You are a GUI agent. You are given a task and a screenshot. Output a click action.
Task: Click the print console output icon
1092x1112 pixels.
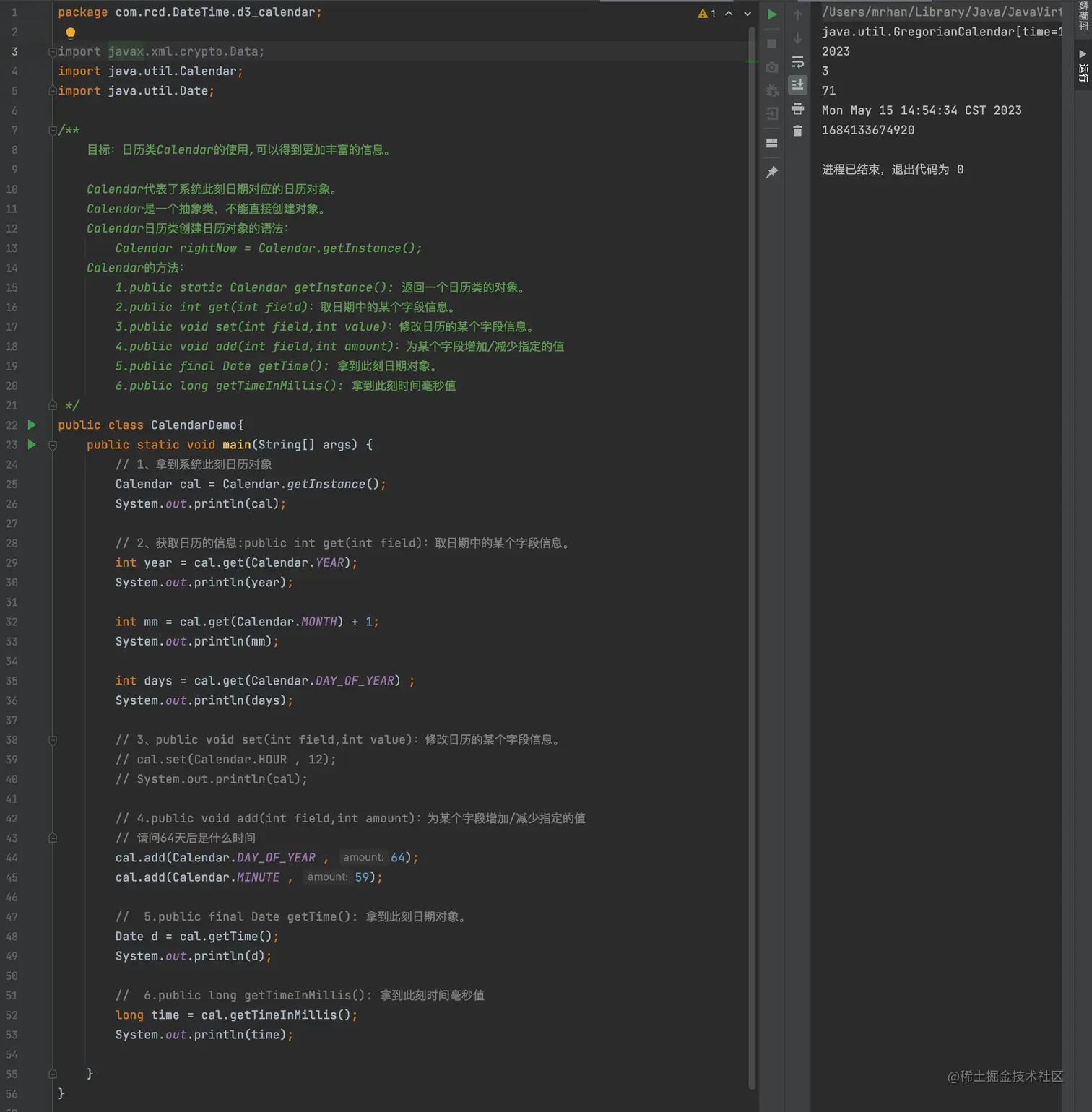pos(797,108)
